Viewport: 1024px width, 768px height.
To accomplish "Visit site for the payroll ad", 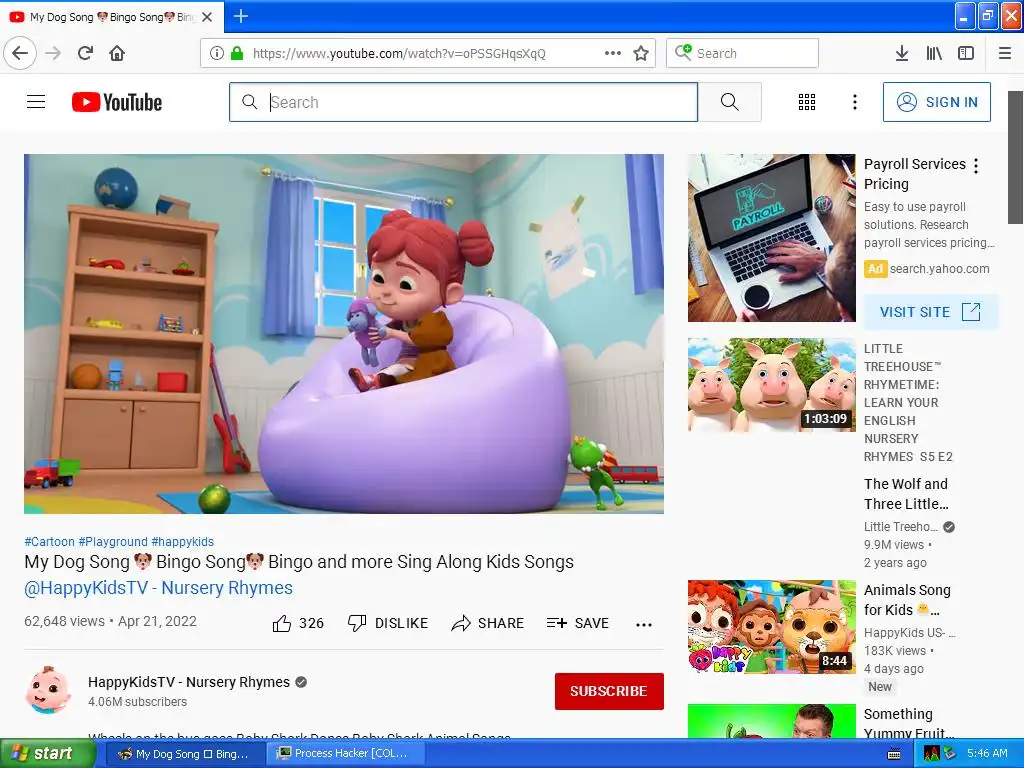I will [x=931, y=312].
